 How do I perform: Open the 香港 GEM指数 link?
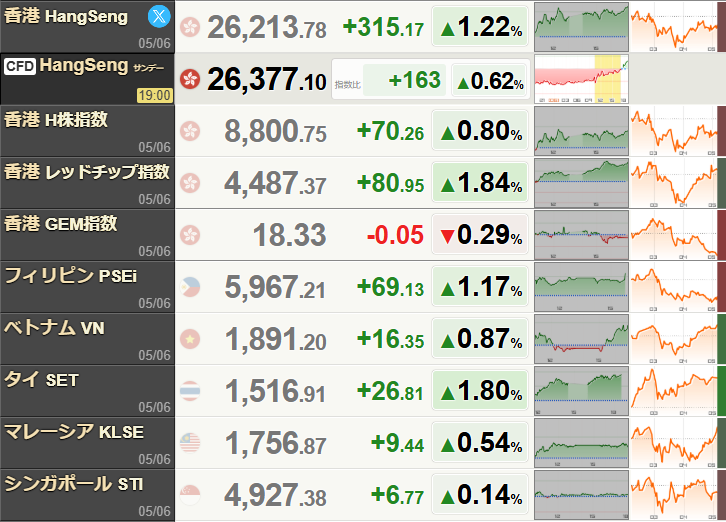click(x=61, y=224)
